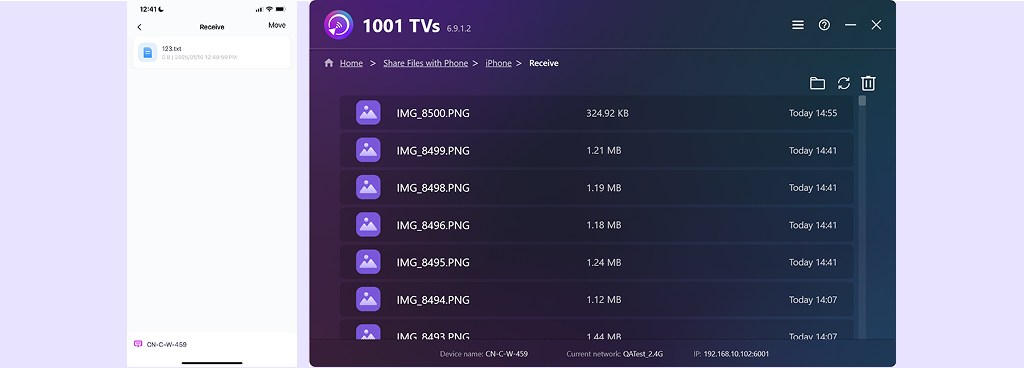
Task: Click image icon of IMG_8499.PNG
Action: 368,150
